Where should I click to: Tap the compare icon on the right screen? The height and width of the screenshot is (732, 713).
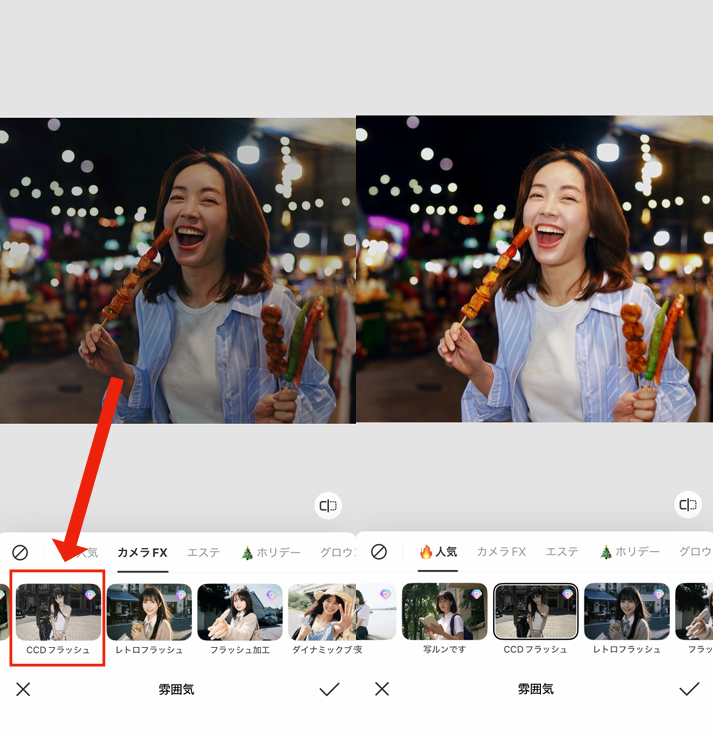tap(687, 505)
